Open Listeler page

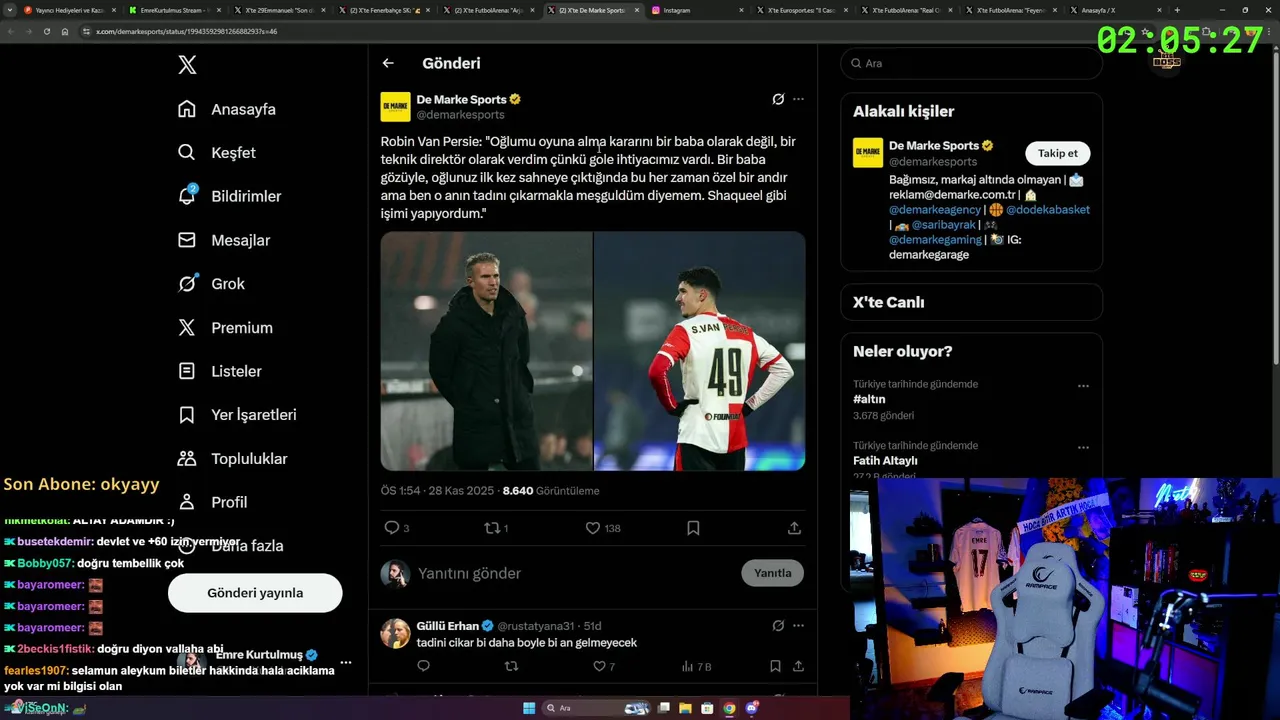click(220, 371)
